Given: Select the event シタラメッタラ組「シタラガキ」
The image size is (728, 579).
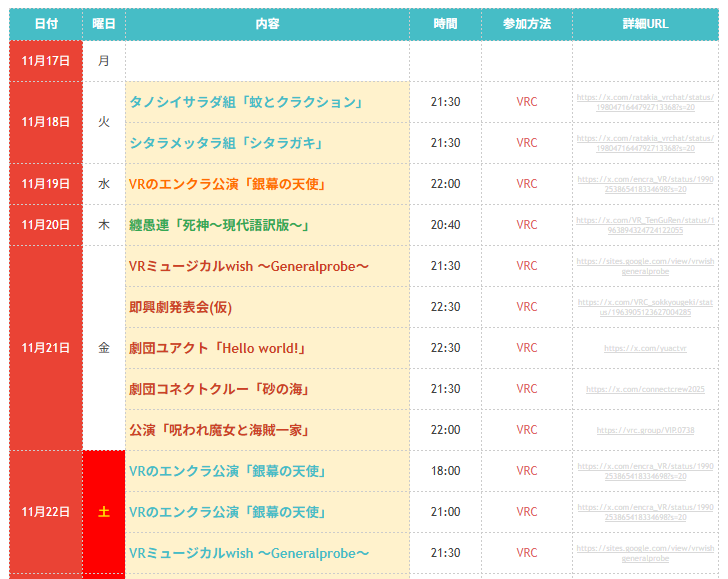Looking at the screenshot, I should point(226,143).
